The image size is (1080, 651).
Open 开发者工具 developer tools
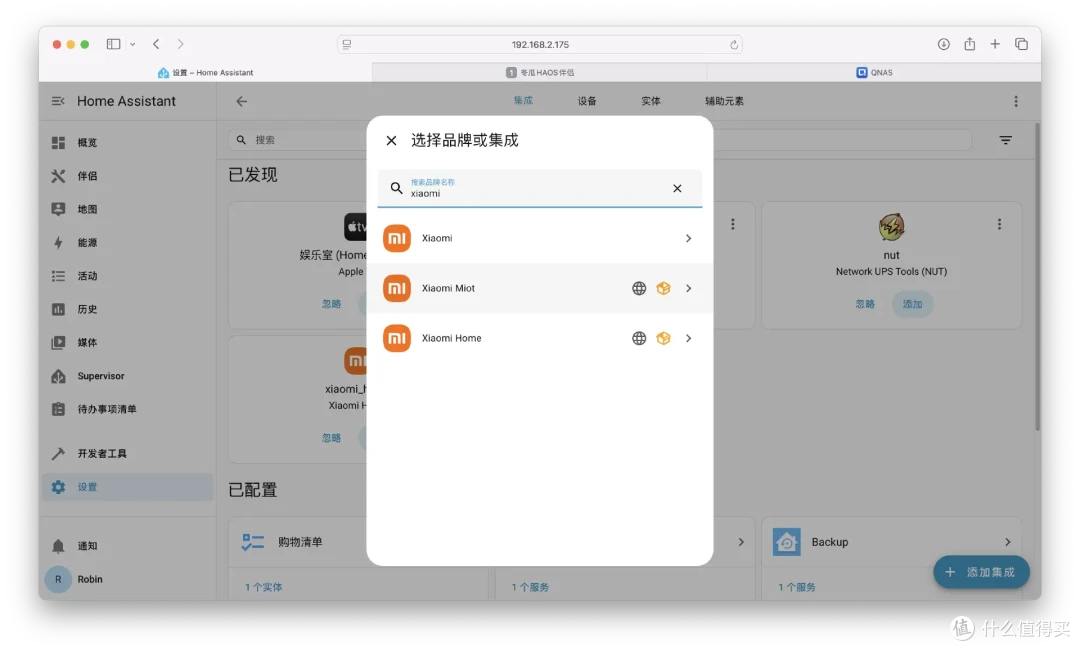click(127, 453)
